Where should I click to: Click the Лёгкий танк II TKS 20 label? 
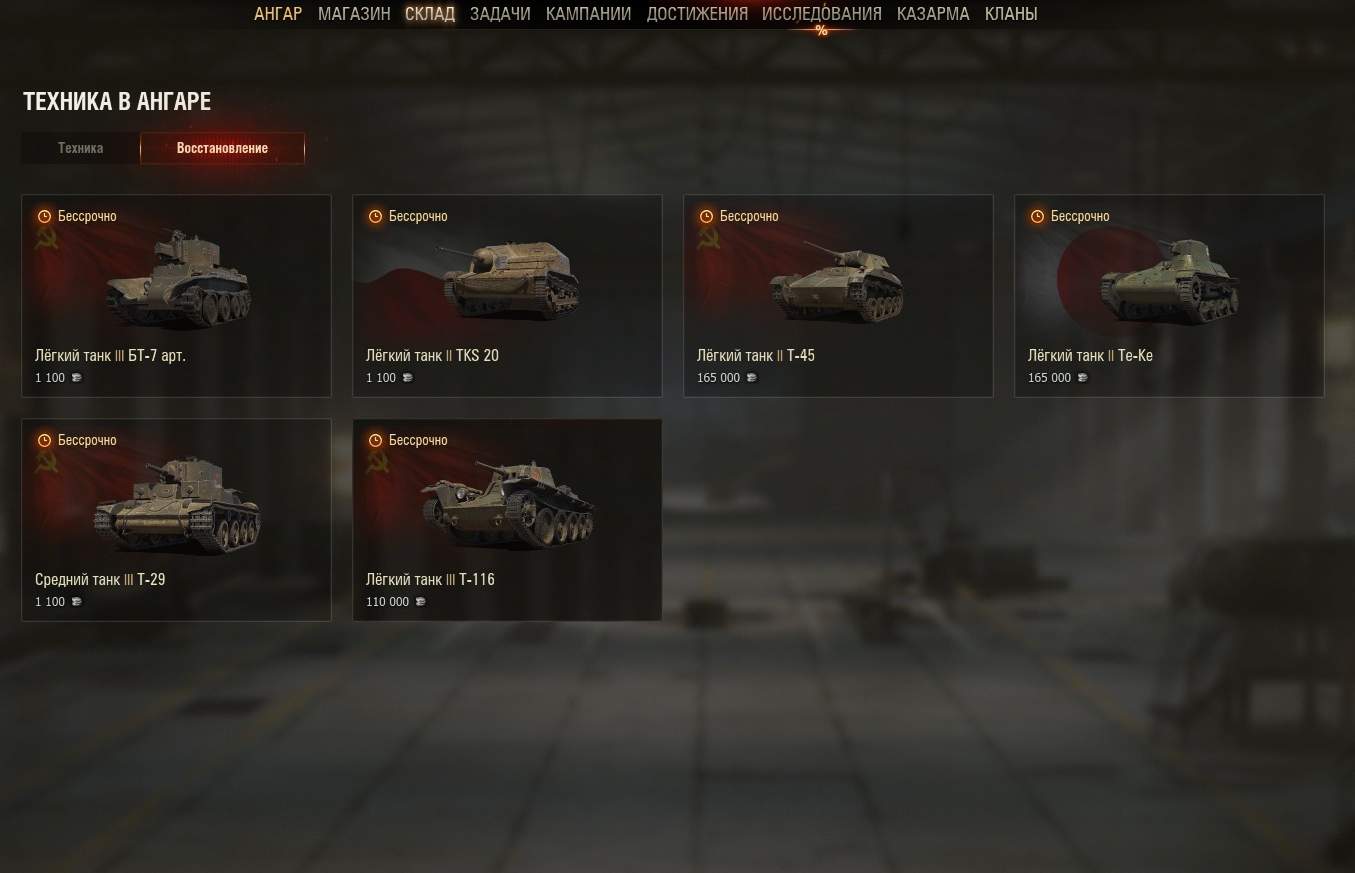[432, 355]
